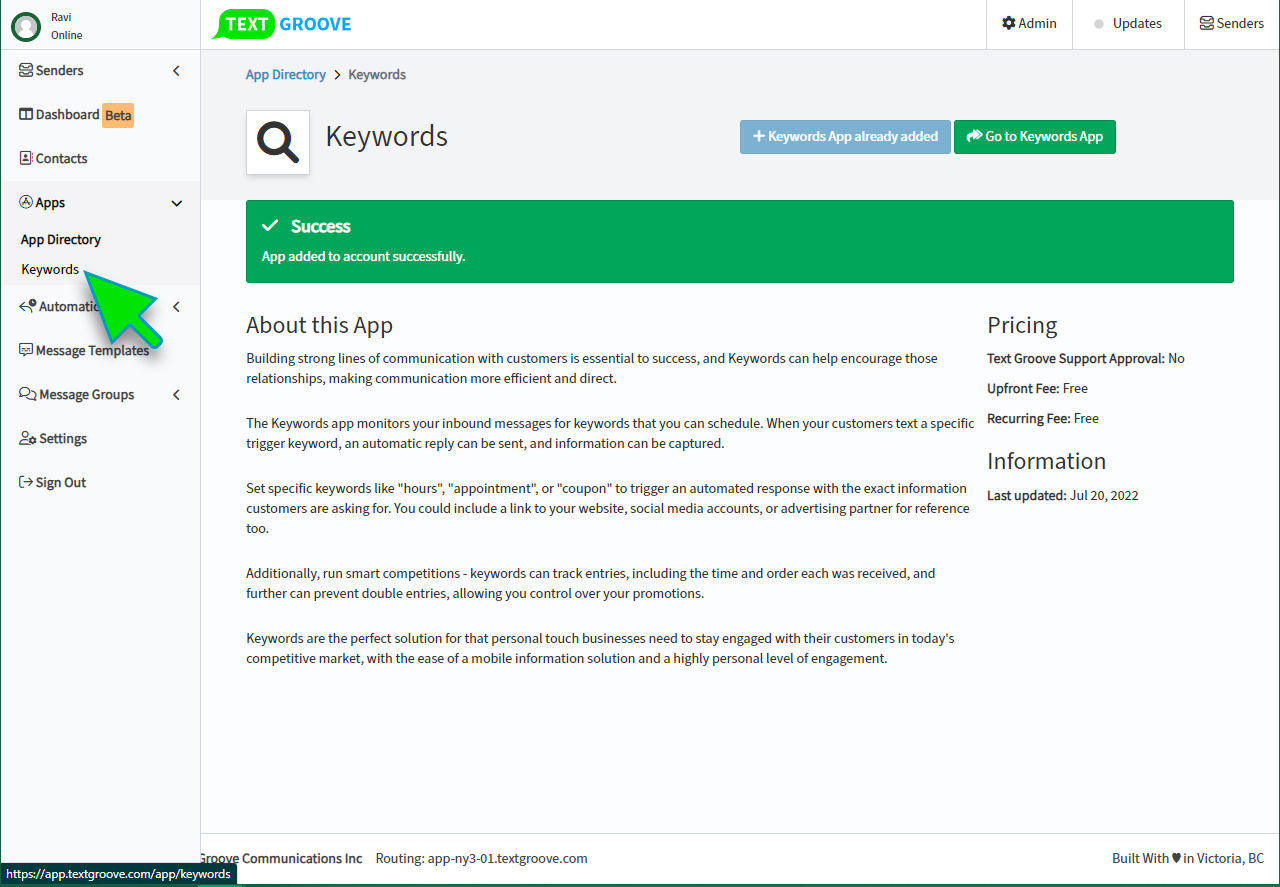Click the Sign Out arrow icon

(26, 483)
